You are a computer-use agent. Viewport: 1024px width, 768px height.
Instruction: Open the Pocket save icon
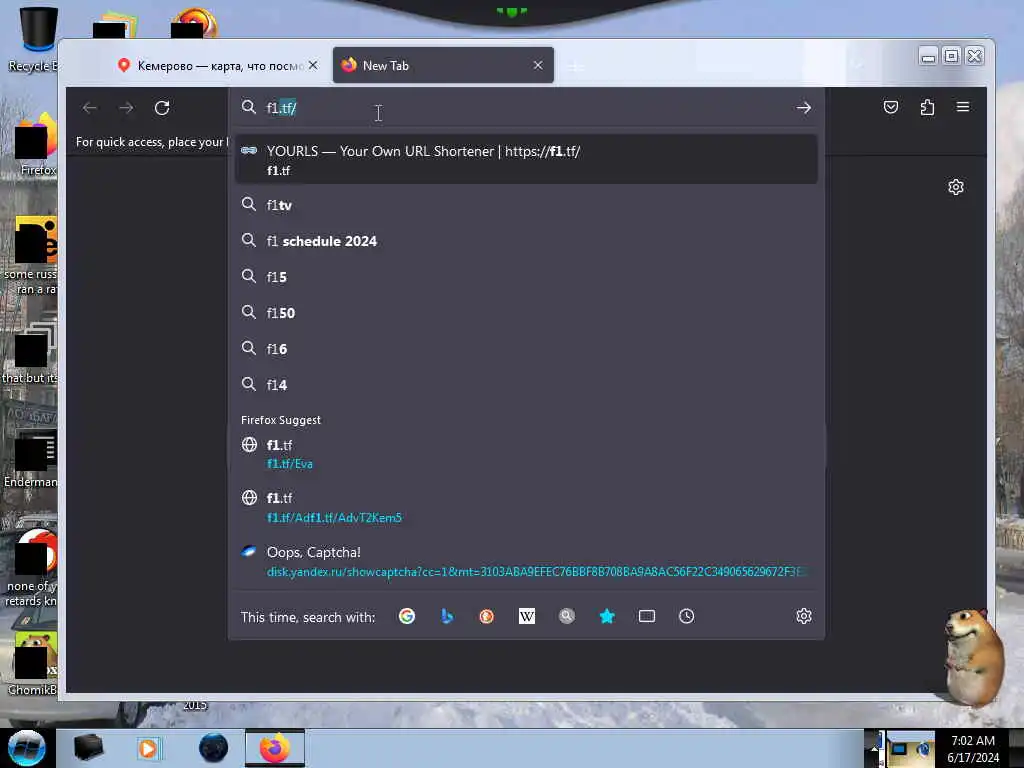pyautogui.click(x=891, y=107)
